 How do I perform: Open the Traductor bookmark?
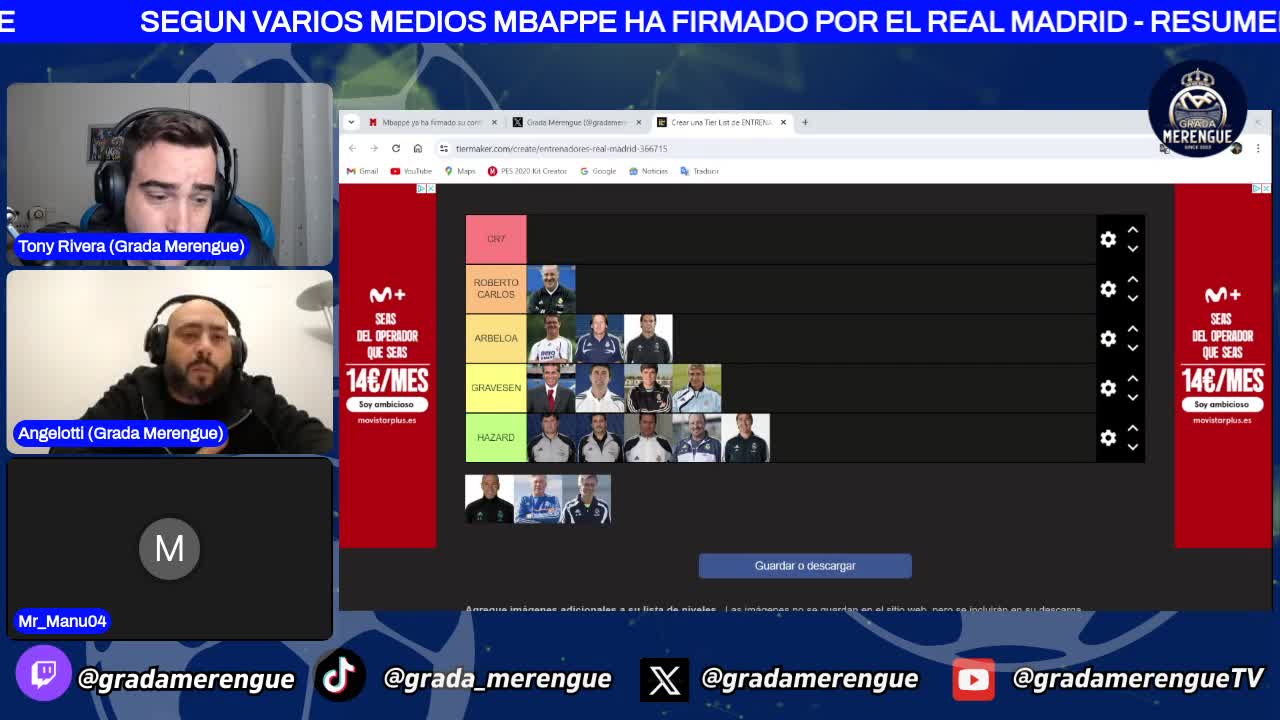tap(700, 171)
